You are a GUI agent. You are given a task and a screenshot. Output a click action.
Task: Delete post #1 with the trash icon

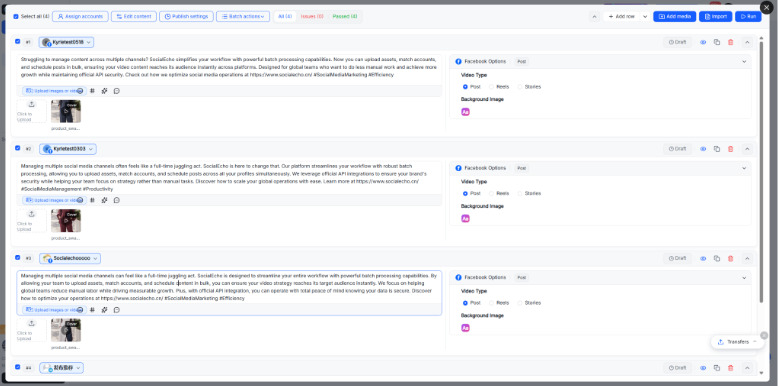pyautogui.click(x=730, y=42)
